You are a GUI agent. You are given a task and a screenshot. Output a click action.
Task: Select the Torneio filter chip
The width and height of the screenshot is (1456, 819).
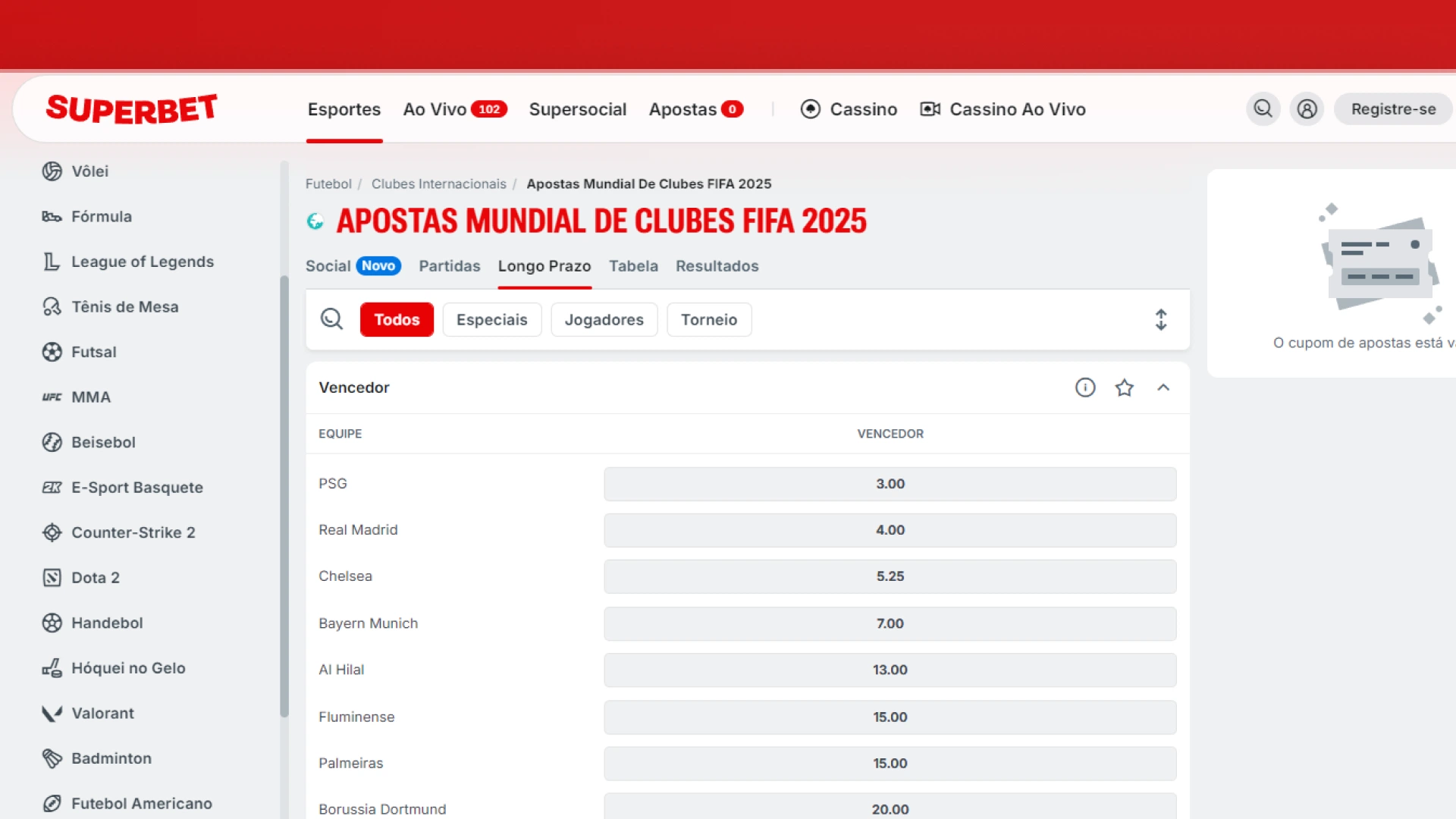coord(709,319)
